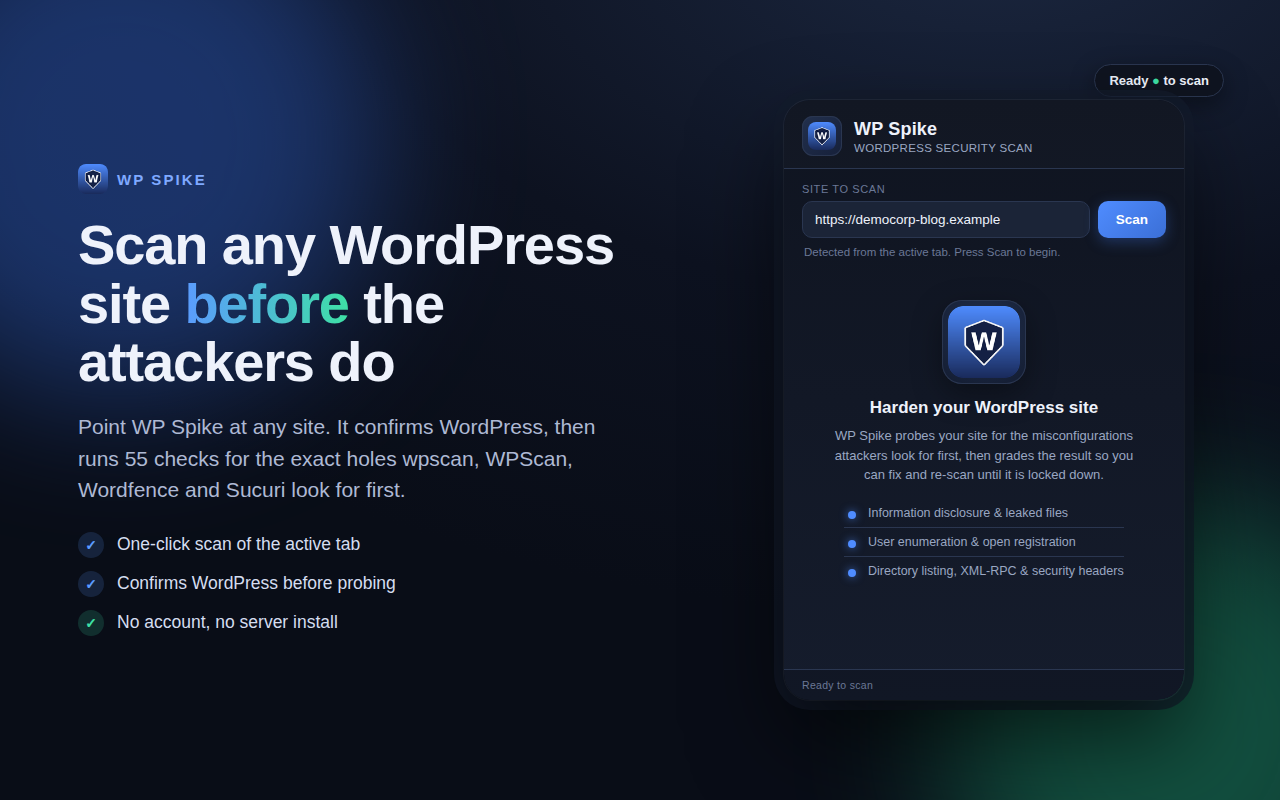The image size is (1280, 800).
Task: Click the Ready to scan badge
Action: (1159, 81)
